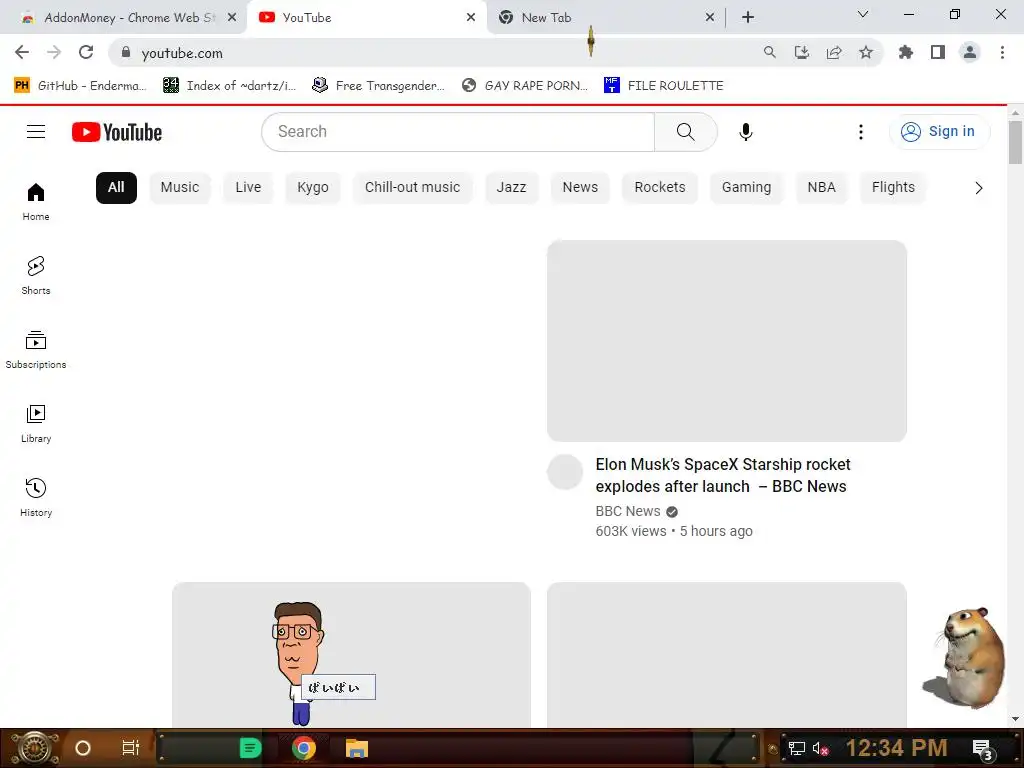This screenshot has width=1024, height=768.
Task: Click the BBC News channel avatar
Action: tap(565, 472)
